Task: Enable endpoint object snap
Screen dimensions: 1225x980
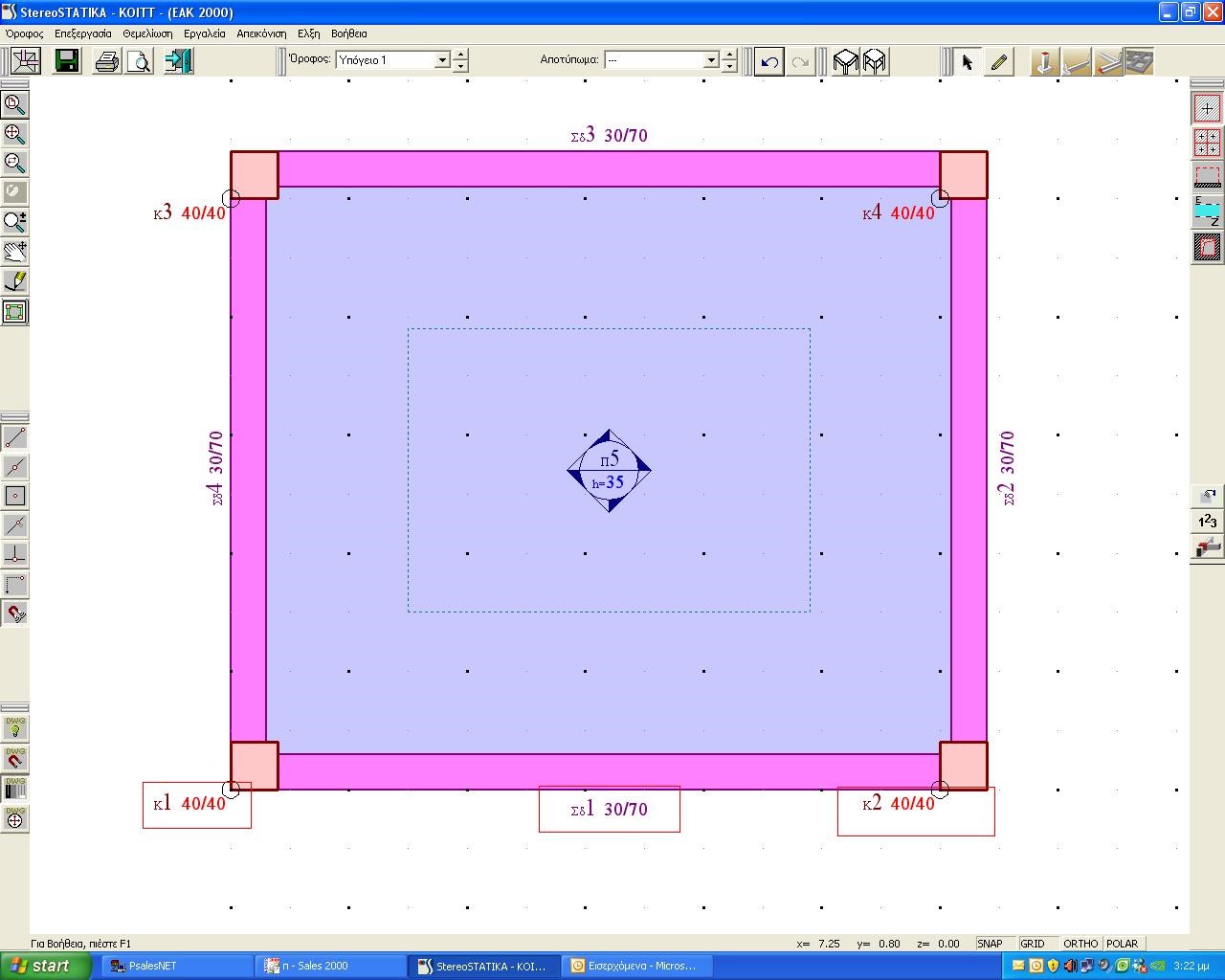Action: pos(14,437)
